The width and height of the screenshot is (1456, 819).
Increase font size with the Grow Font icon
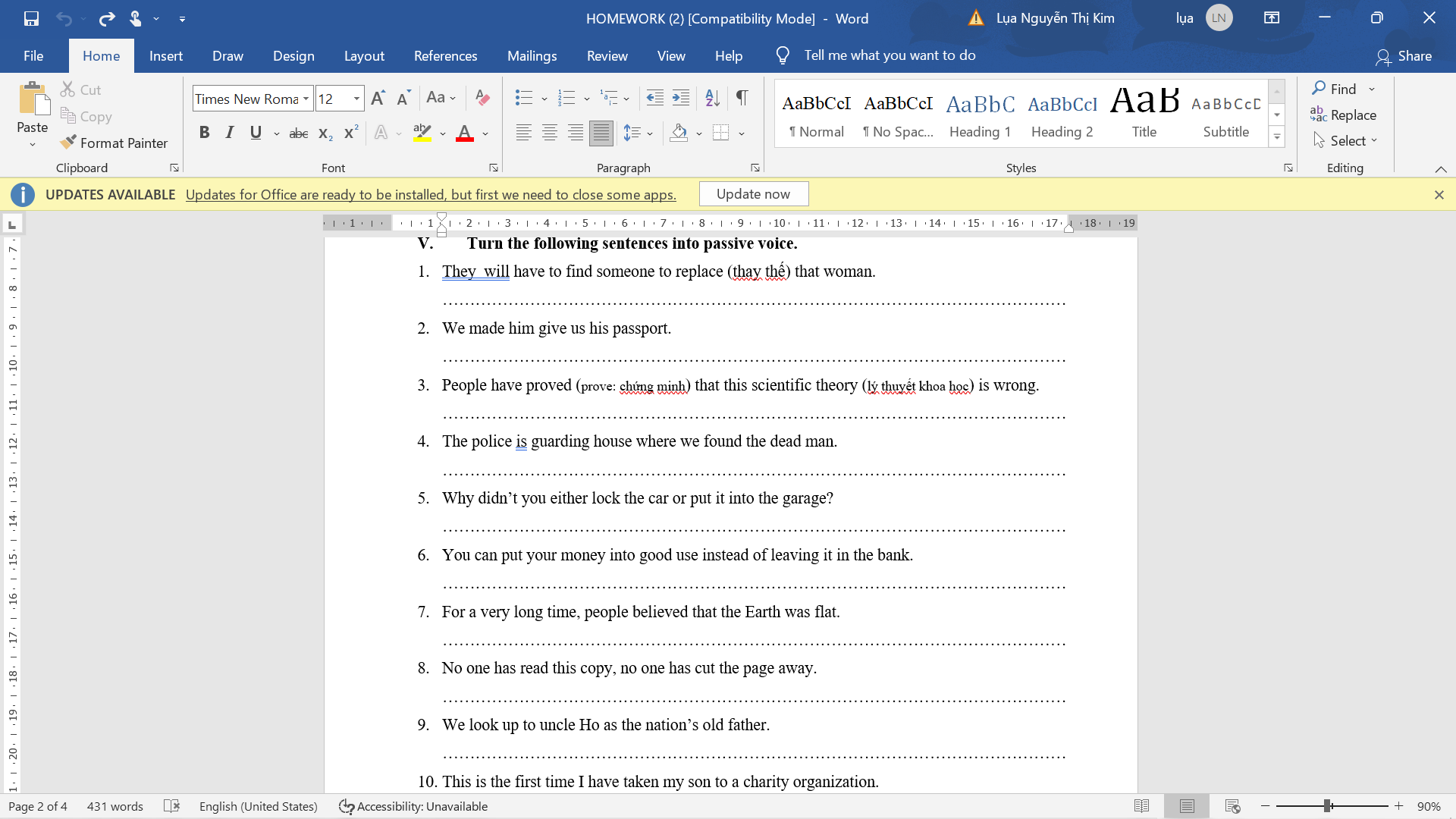pos(378,98)
